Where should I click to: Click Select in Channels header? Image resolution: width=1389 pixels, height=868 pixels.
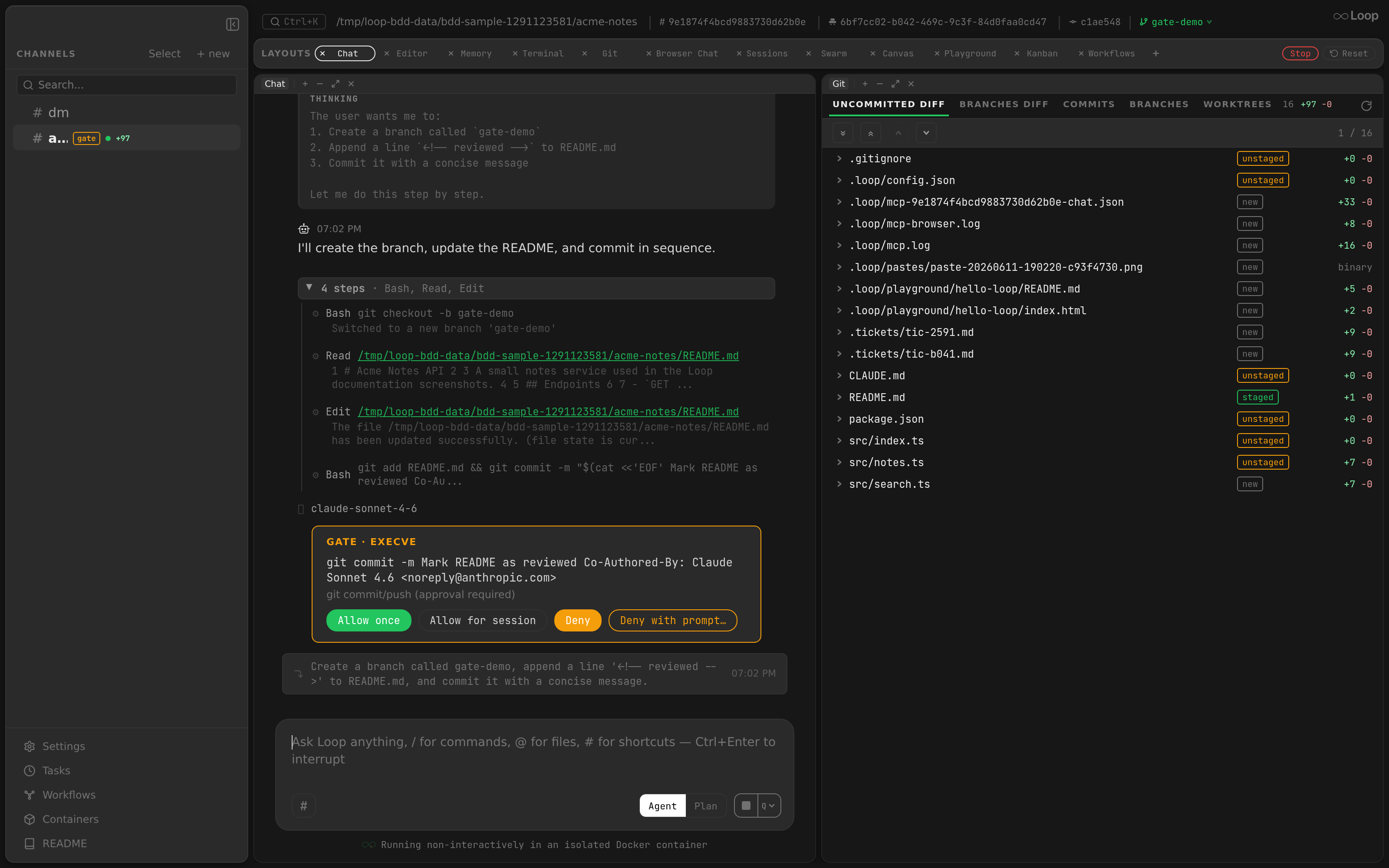pos(164,53)
